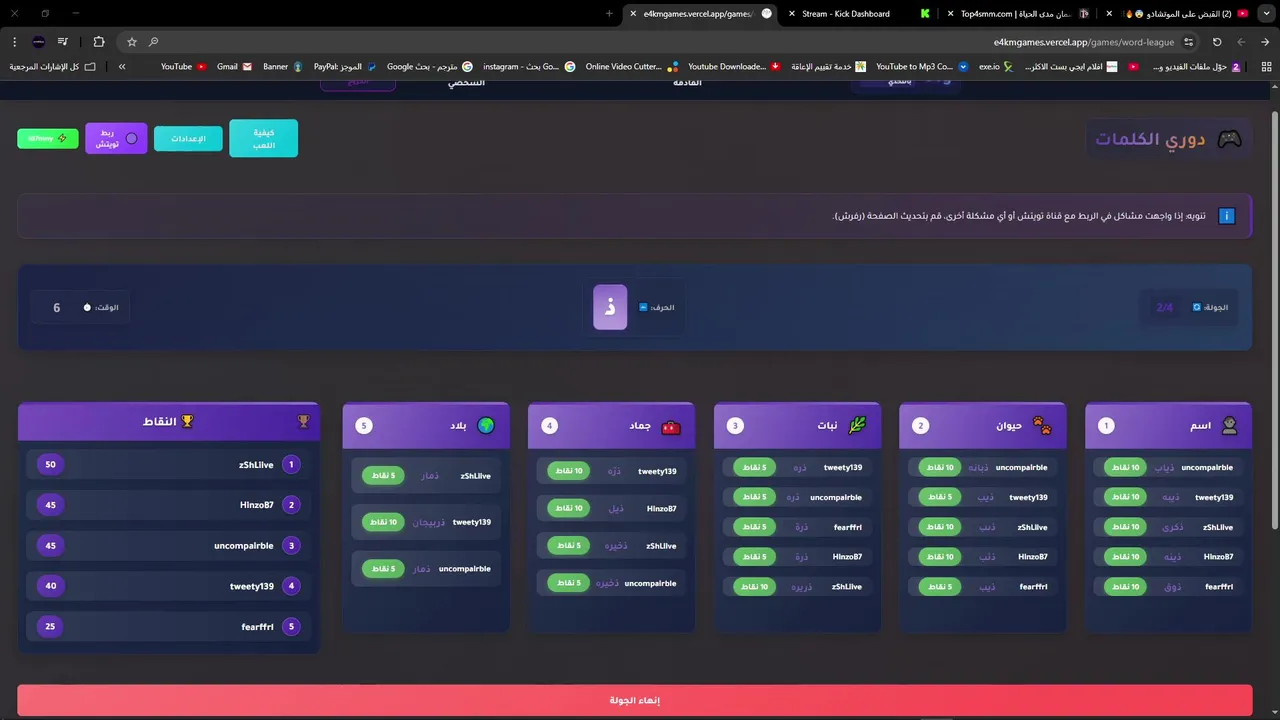This screenshot has width=1280, height=720.
Task: Click the clock icon beside الوقت
Action: [x=87, y=308]
